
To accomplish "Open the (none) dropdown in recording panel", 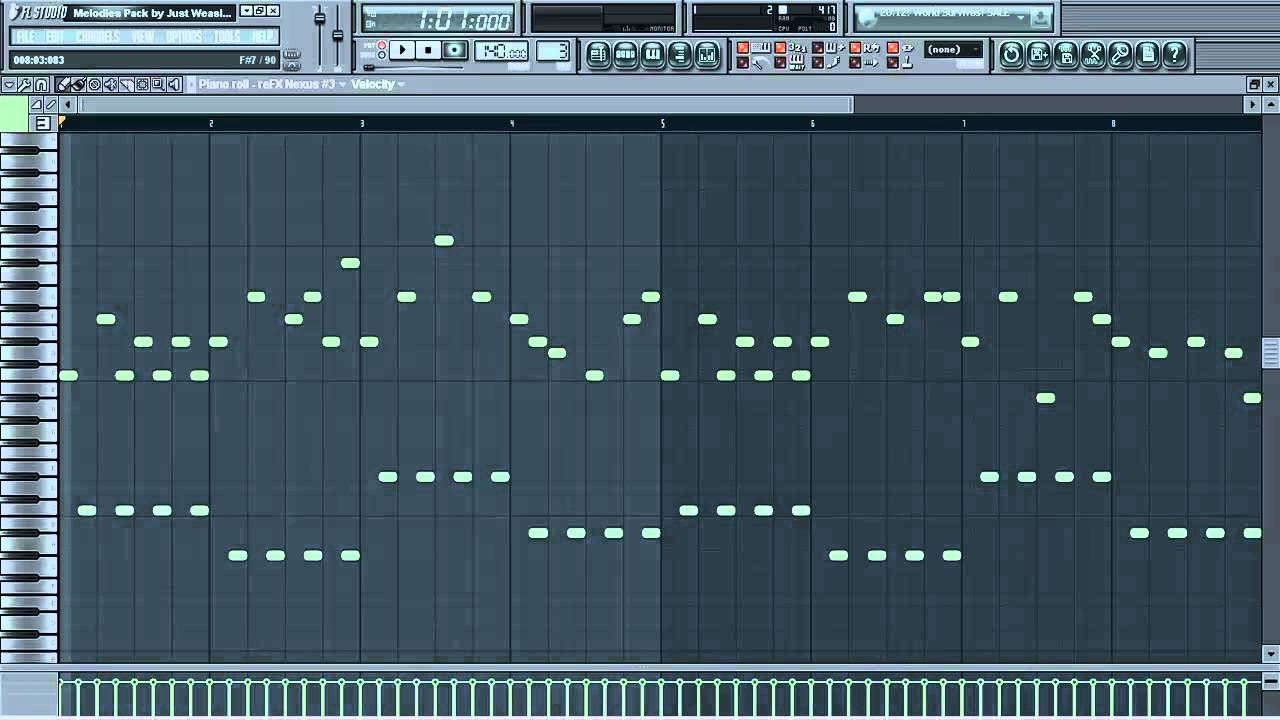I will click(x=954, y=50).
